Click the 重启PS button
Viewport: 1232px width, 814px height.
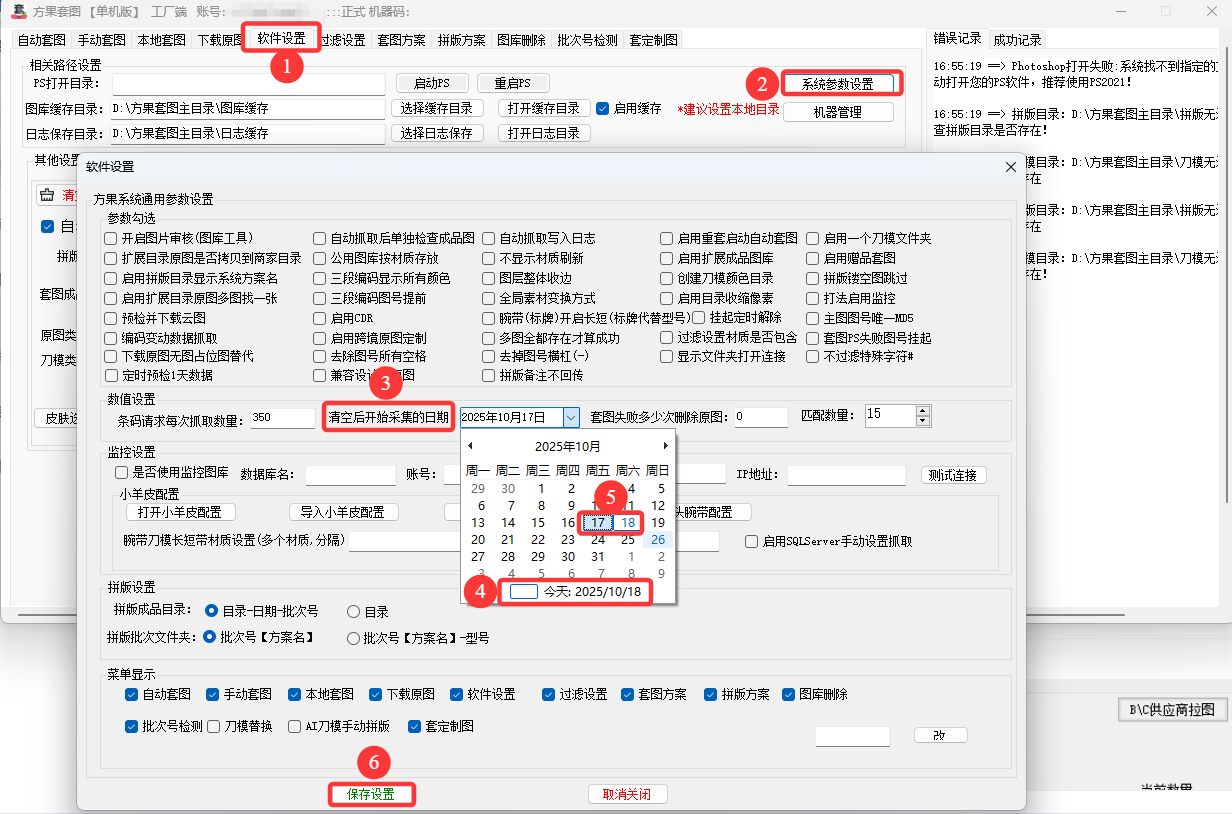(x=512, y=83)
